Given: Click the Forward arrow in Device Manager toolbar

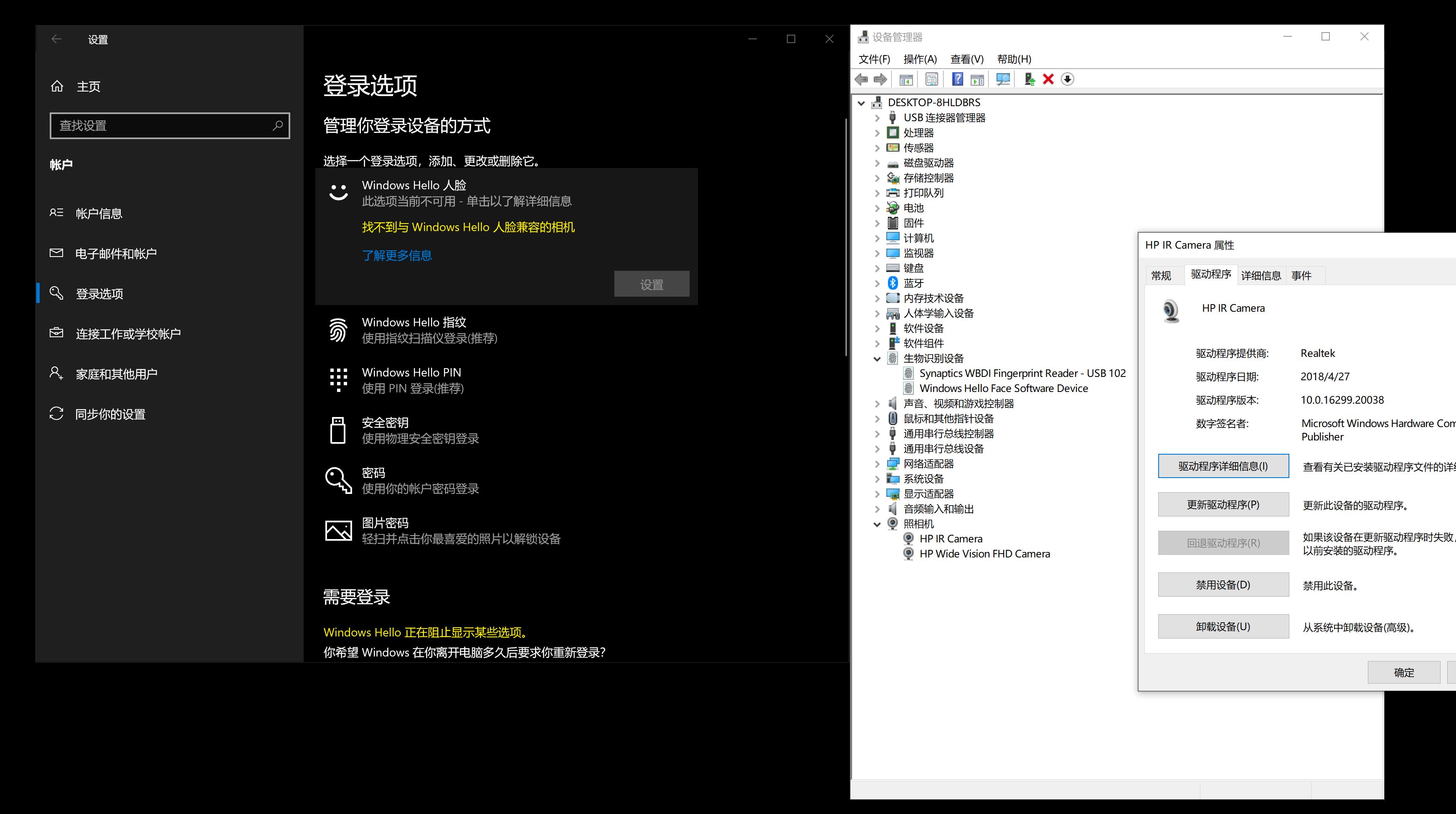Looking at the screenshot, I should [x=880, y=79].
